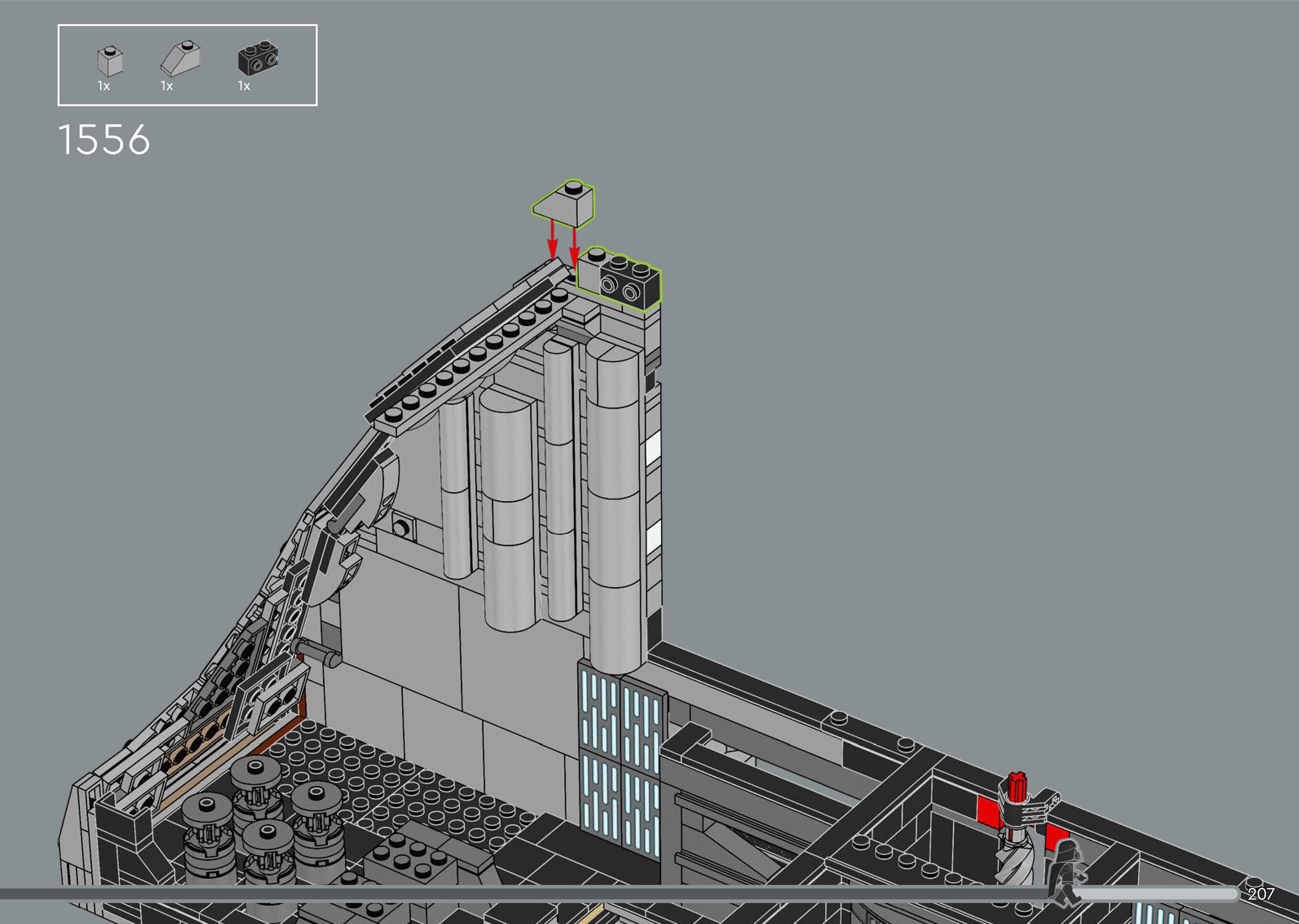Click the black 1x2 brick with side studs icon
This screenshot has width=1299, height=924.
click(258, 58)
